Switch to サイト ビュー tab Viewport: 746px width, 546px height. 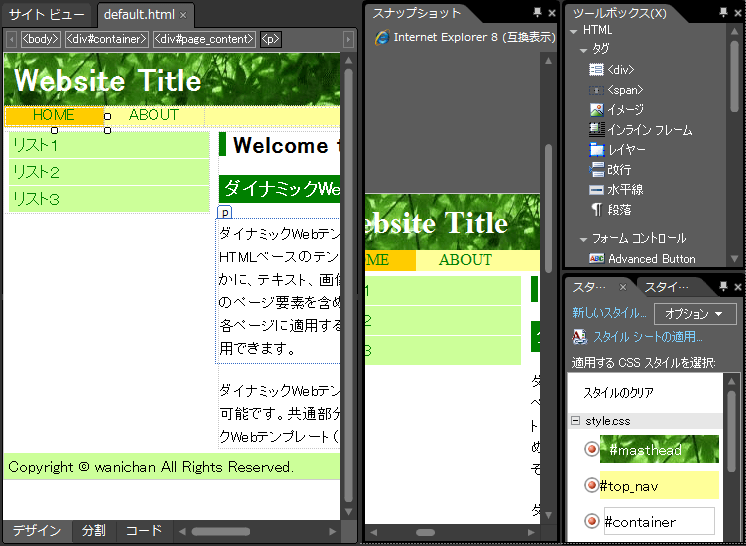(x=47, y=15)
